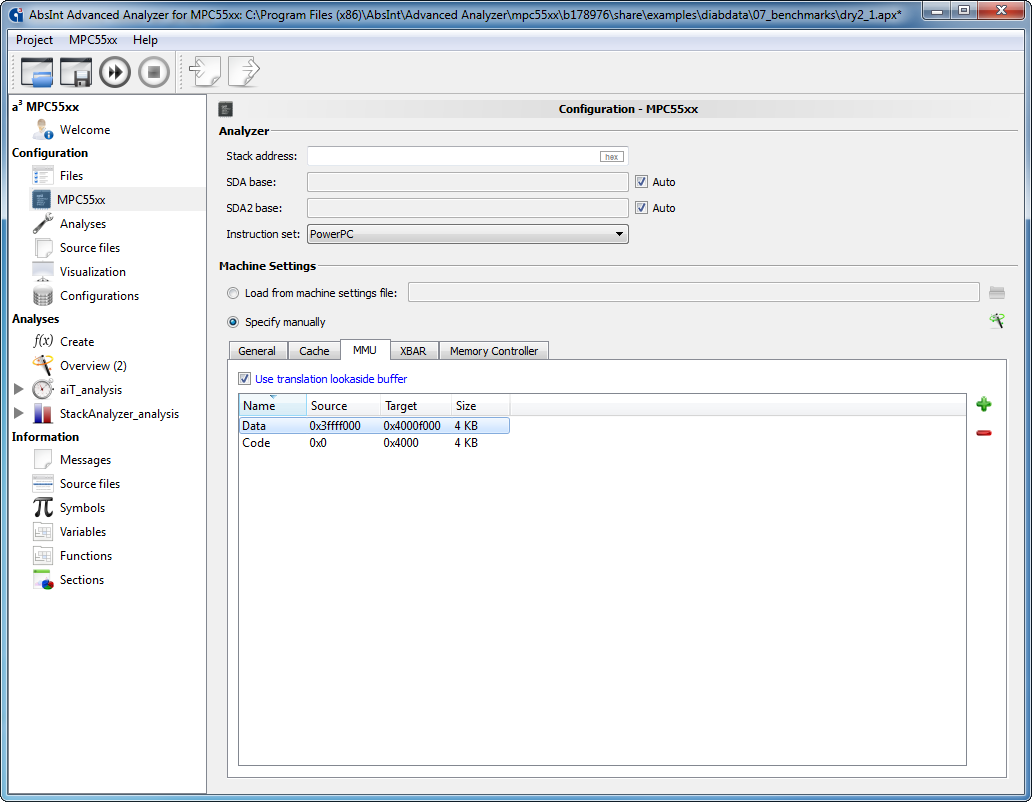Viewport: 1032px width, 802px height.
Task: Export document toolbar icon
Action: [x=244, y=71]
